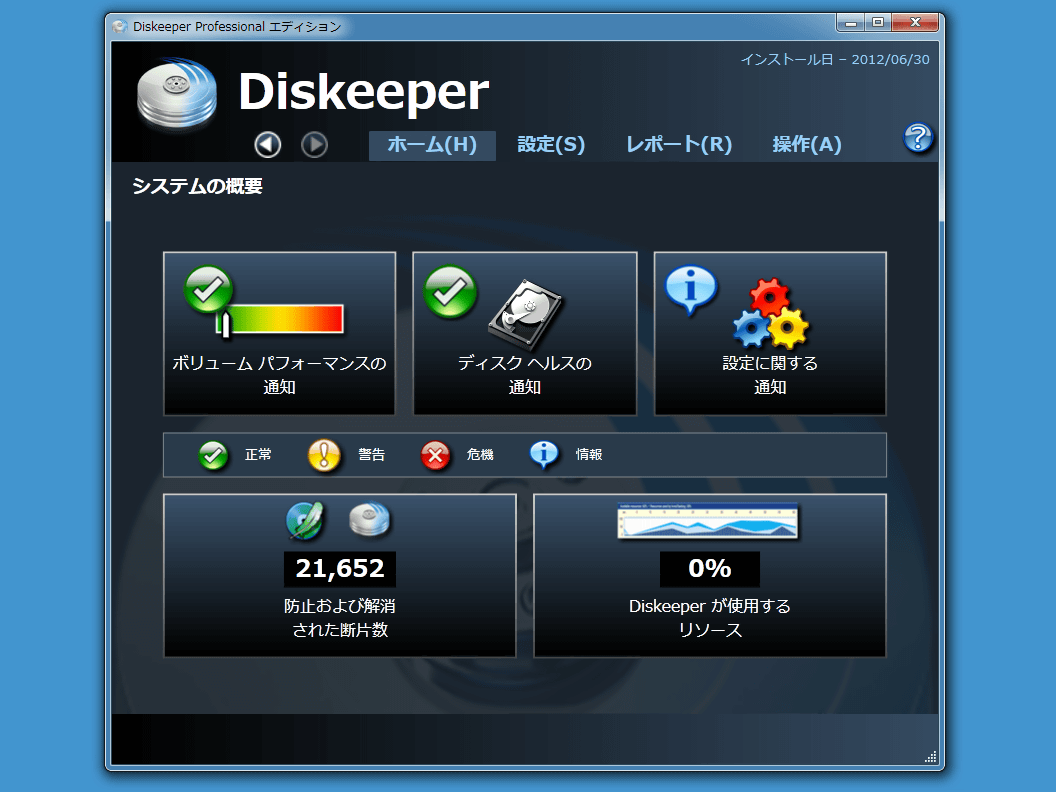This screenshot has height=792, width=1056.
Task: Click the 危機 legend label
Action: (480, 455)
